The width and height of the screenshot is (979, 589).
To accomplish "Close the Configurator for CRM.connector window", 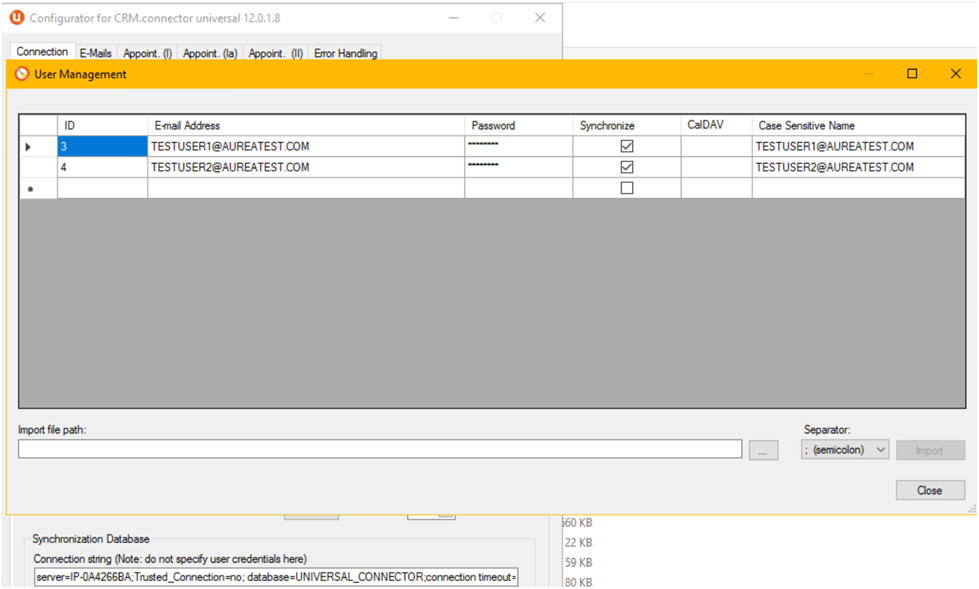I will coord(540,17).
